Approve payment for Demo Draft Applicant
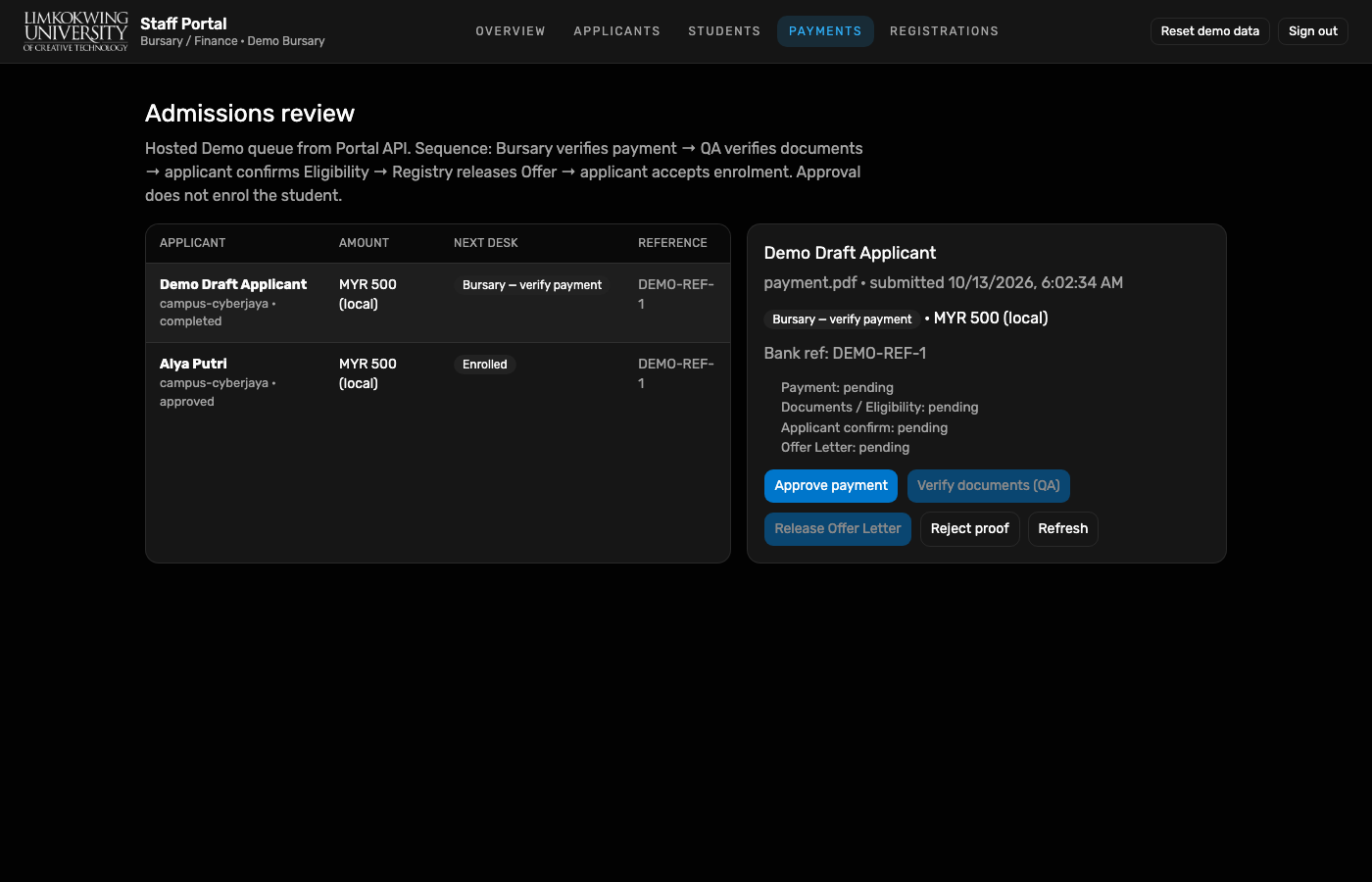The width and height of the screenshot is (1372, 882). tap(831, 486)
